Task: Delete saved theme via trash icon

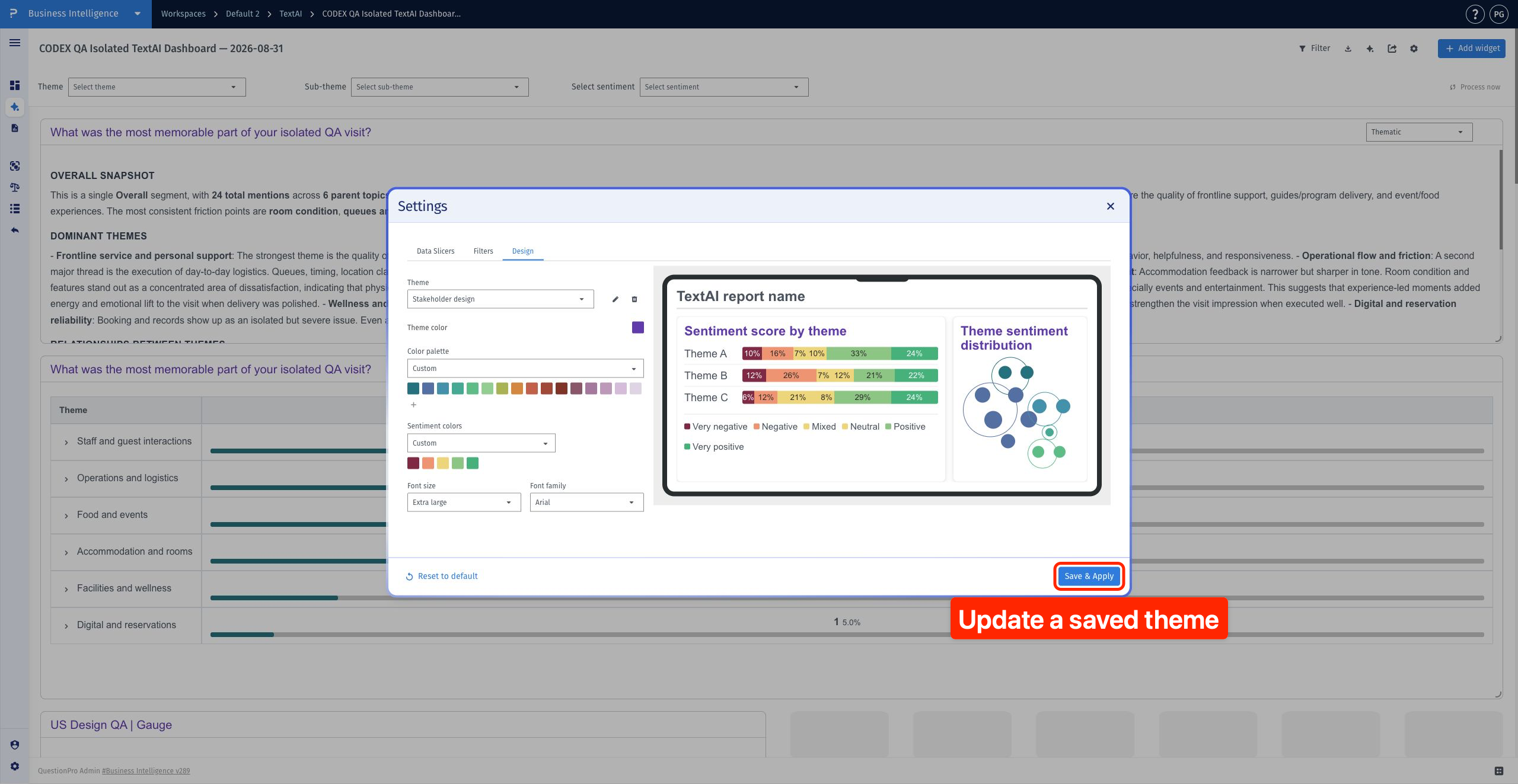Action: click(634, 299)
